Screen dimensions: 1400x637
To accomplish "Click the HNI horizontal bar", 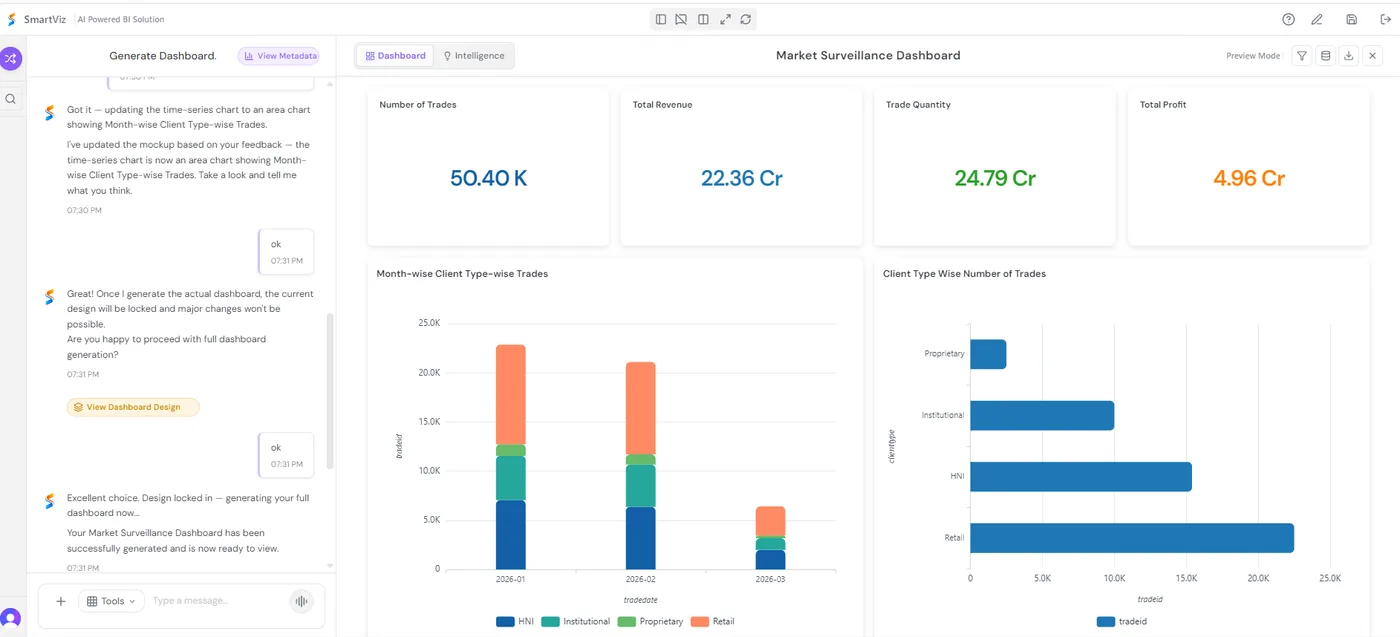I will click(x=1081, y=477).
